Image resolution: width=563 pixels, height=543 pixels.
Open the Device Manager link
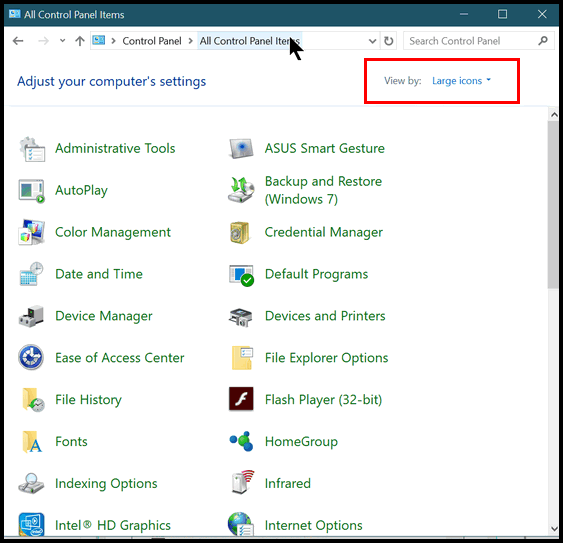coord(104,316)
